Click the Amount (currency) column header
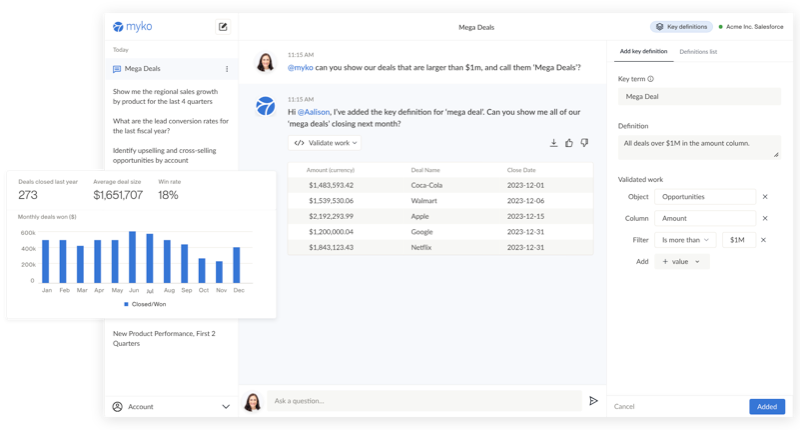 pyautogui.click(x=331, y=170)
